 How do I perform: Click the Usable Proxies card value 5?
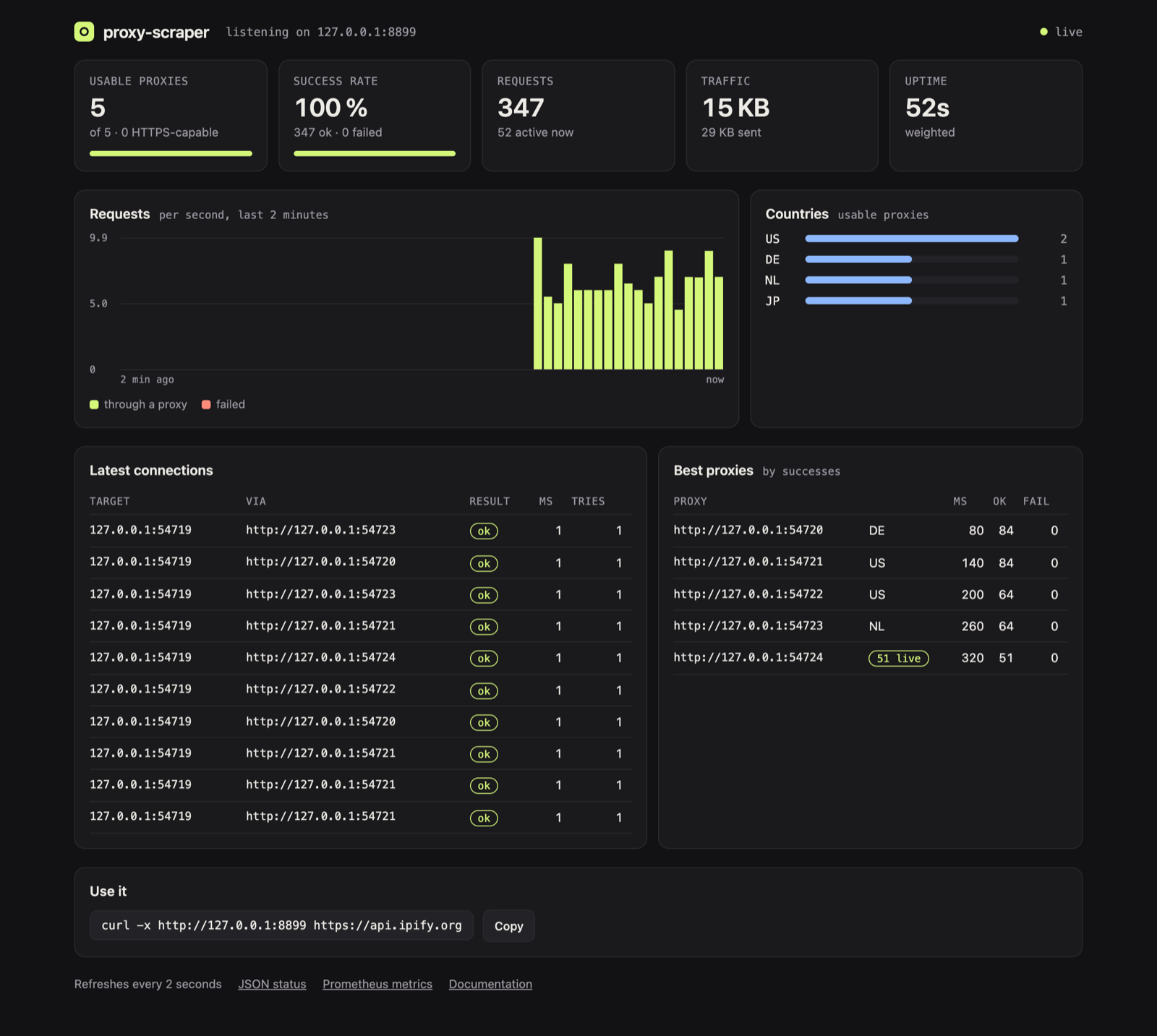(x=98, y=108)
